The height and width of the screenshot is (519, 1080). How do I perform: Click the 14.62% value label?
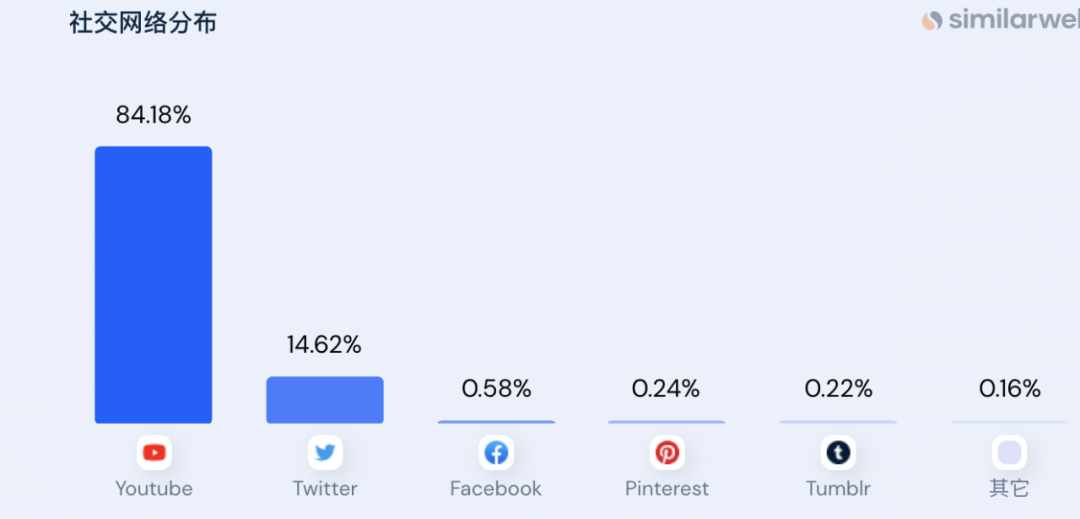pos(324,345)
